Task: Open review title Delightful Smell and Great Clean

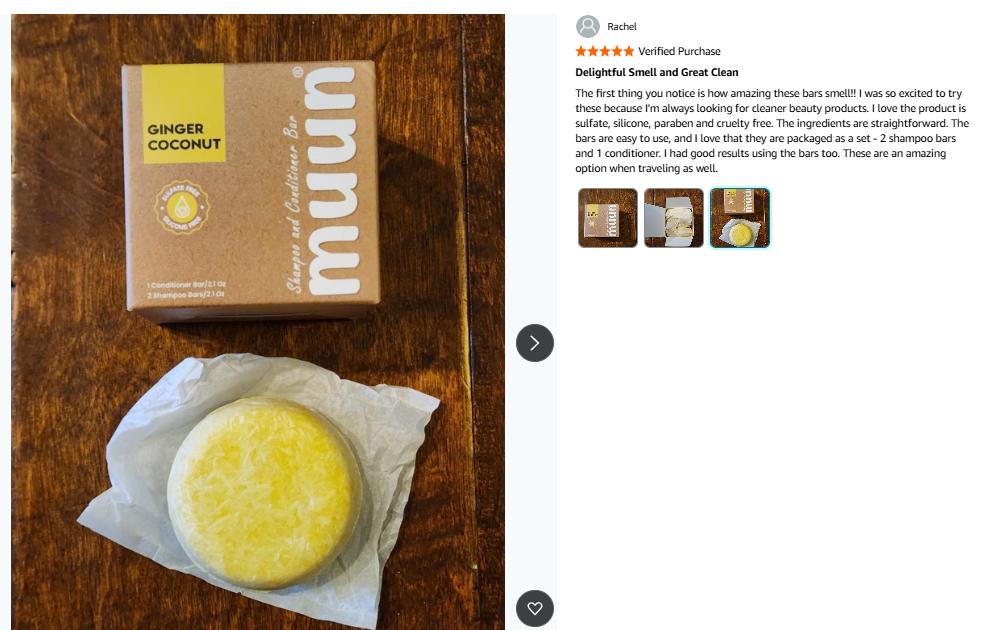Action: 657,72
